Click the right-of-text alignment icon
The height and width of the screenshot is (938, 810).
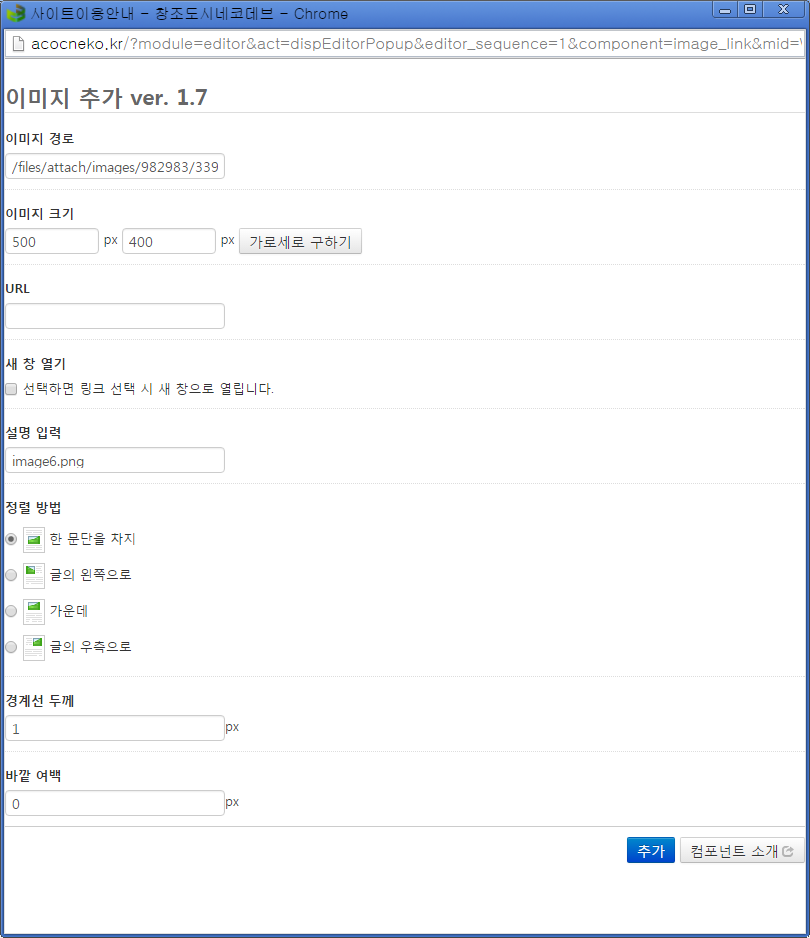tap(34, 647)
